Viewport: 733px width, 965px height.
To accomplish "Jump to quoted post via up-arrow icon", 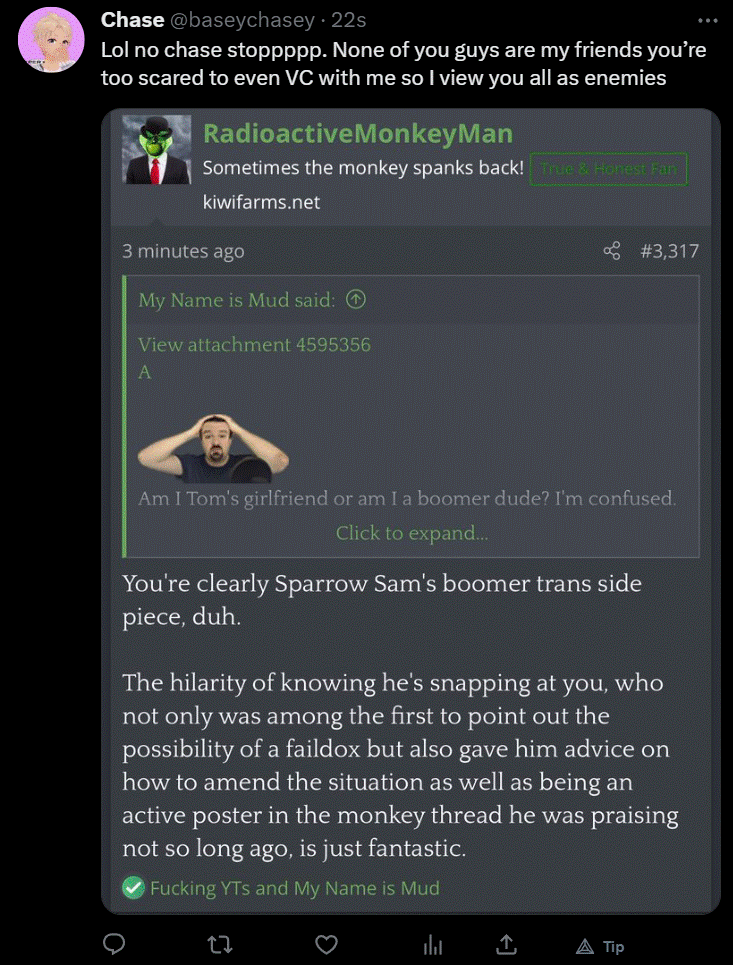I will (x=356, y=300).
